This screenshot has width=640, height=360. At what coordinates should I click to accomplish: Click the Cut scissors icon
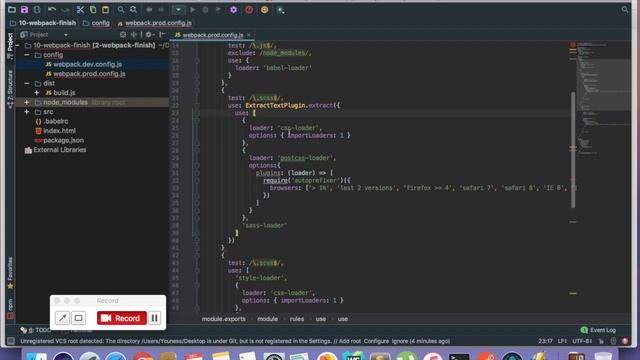(x=80, y=10)
